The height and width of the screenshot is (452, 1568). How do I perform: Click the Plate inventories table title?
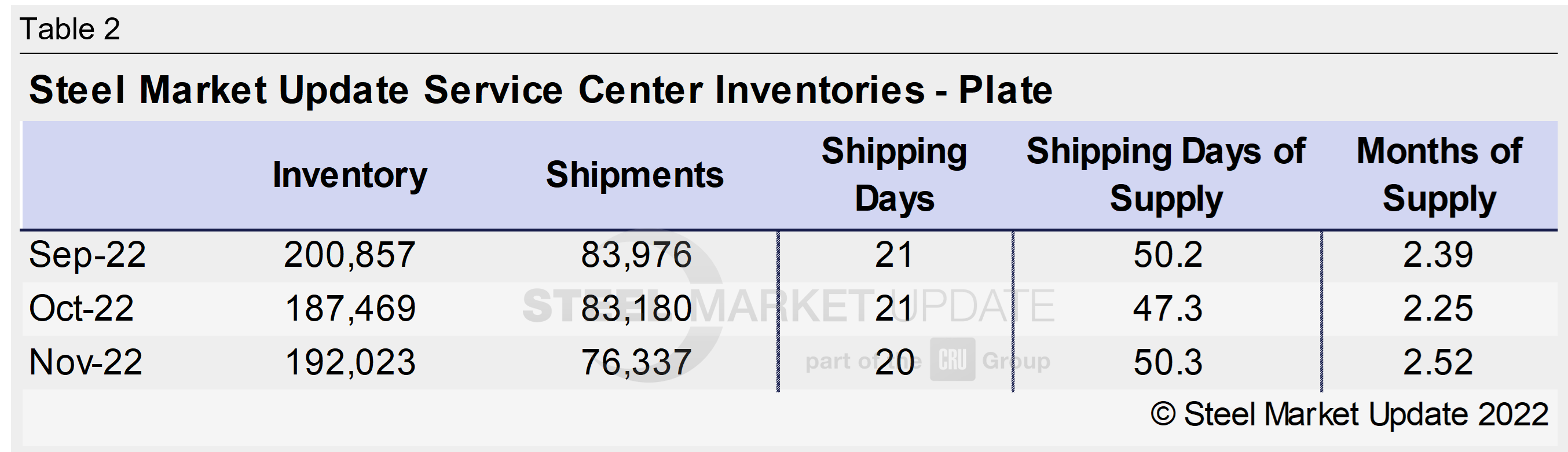pos(541,90)
